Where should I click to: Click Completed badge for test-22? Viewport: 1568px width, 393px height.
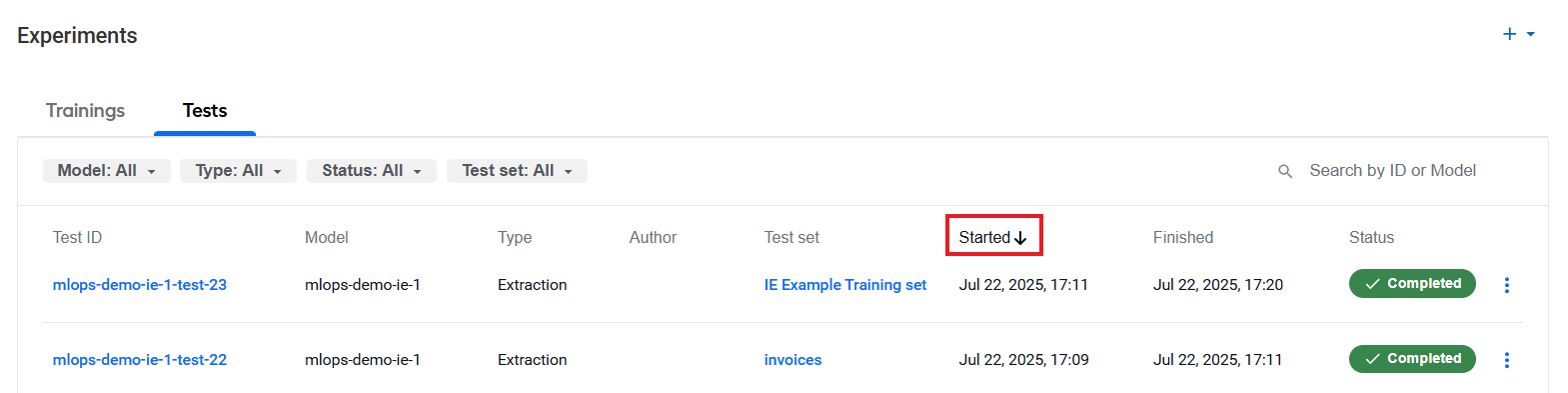point(1412,359)
